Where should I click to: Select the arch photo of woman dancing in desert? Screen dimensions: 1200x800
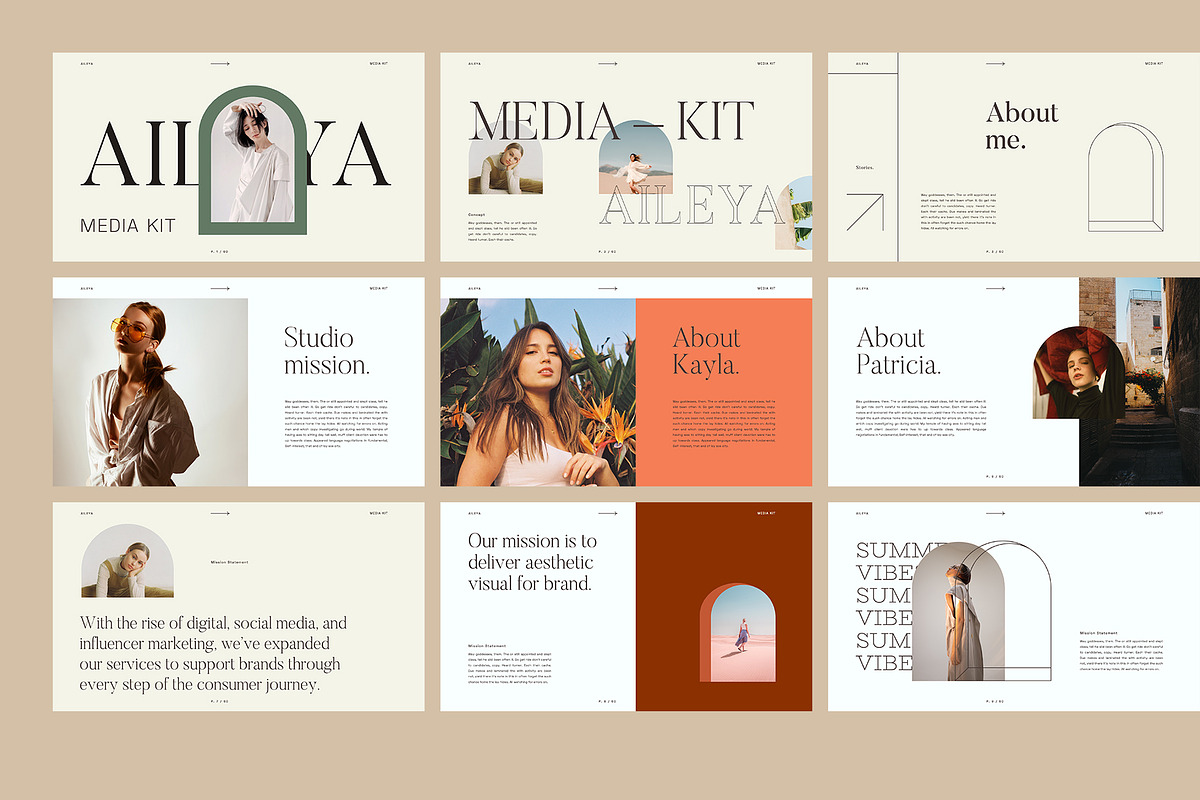pyautogui.click(x=636, y=158)
